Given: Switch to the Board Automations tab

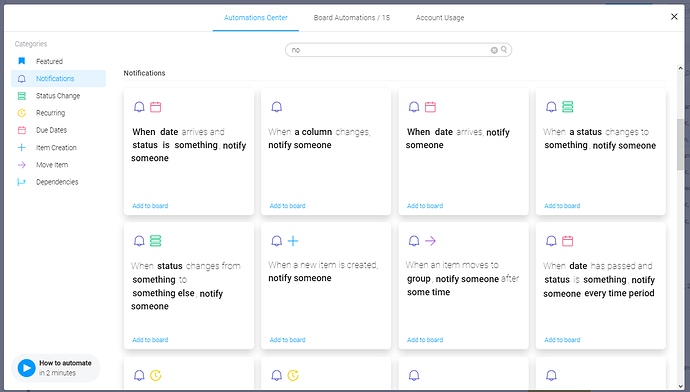Looking at the screenshot, I should tap(352, 18).
